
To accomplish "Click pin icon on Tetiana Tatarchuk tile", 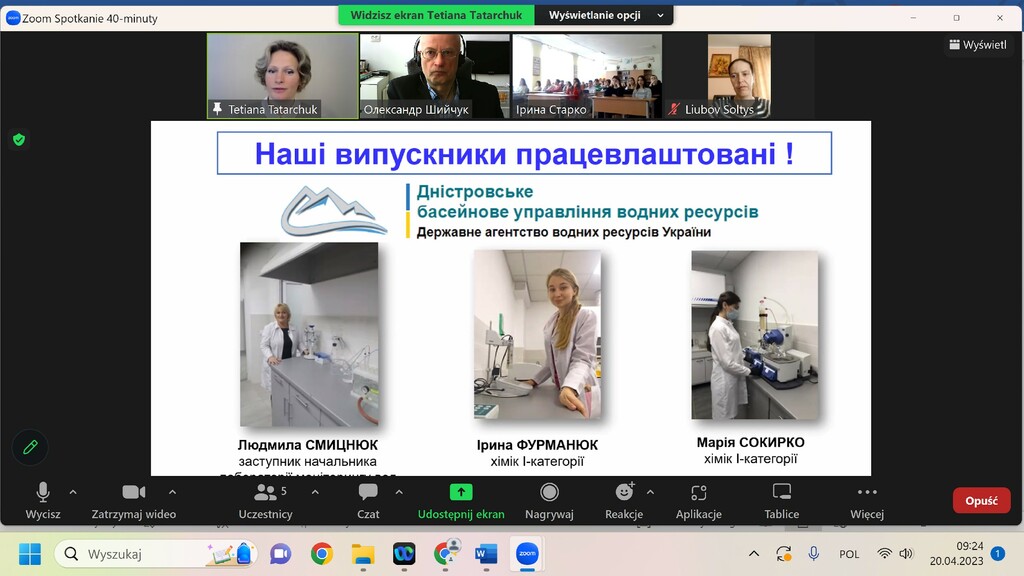I will click(x=217, y=109).
